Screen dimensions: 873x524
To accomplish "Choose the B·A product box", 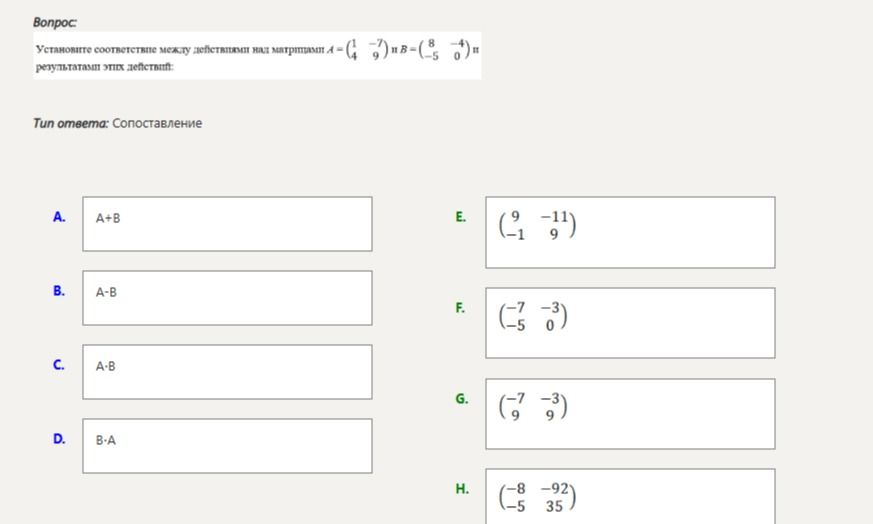I will (227, 446).
